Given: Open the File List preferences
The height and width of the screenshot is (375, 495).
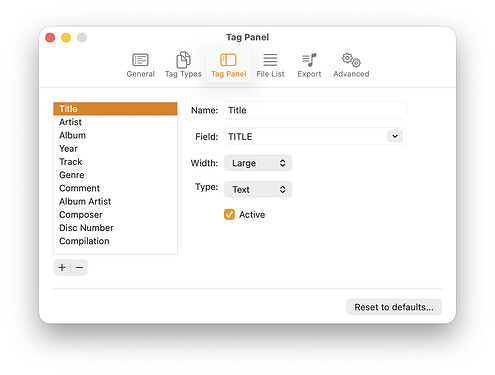Looking at the screenshot, I should click(x=270, y=65).
